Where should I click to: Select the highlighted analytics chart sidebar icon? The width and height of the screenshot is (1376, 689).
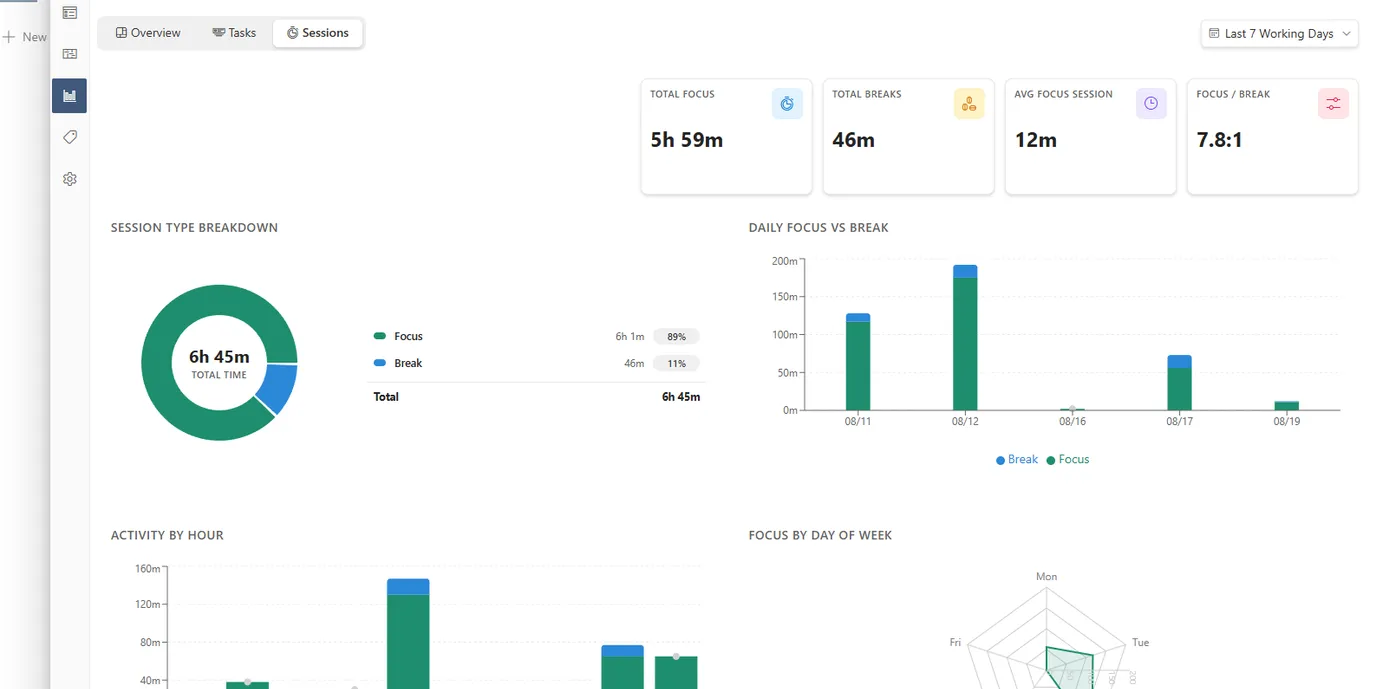point(69,96)
